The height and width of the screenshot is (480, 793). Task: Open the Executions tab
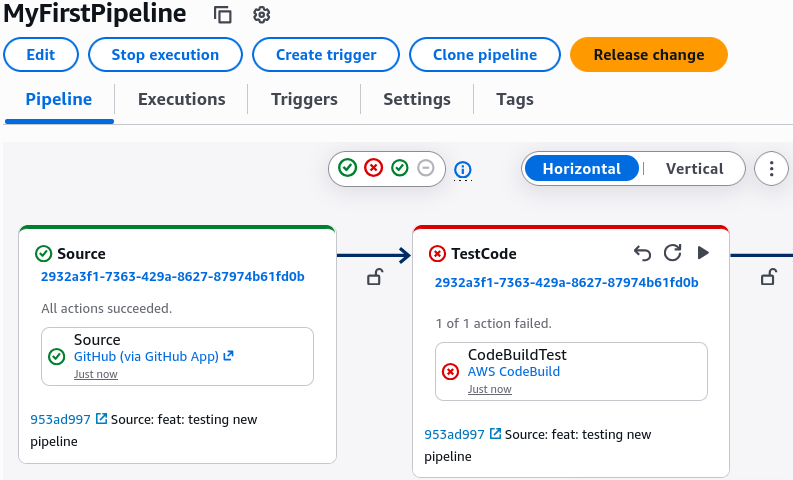[182, 99]
